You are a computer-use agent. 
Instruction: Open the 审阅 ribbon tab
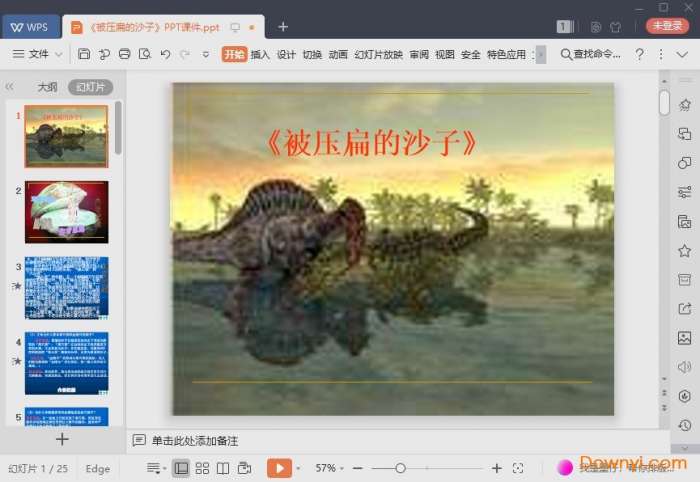pos(419,54)
